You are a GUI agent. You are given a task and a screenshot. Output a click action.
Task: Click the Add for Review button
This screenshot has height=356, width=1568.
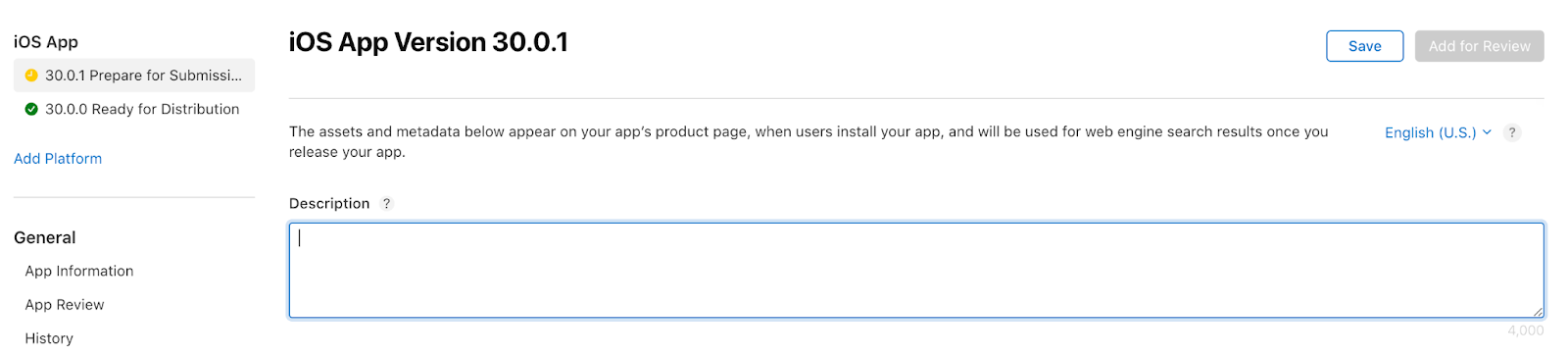(x=1479, y=46)
